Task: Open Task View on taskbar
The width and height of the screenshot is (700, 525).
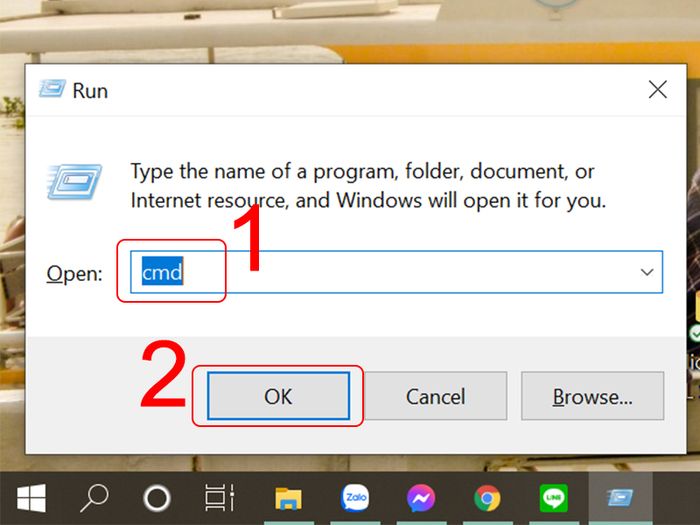Action: pyautogui.click(x=219, y=498)
